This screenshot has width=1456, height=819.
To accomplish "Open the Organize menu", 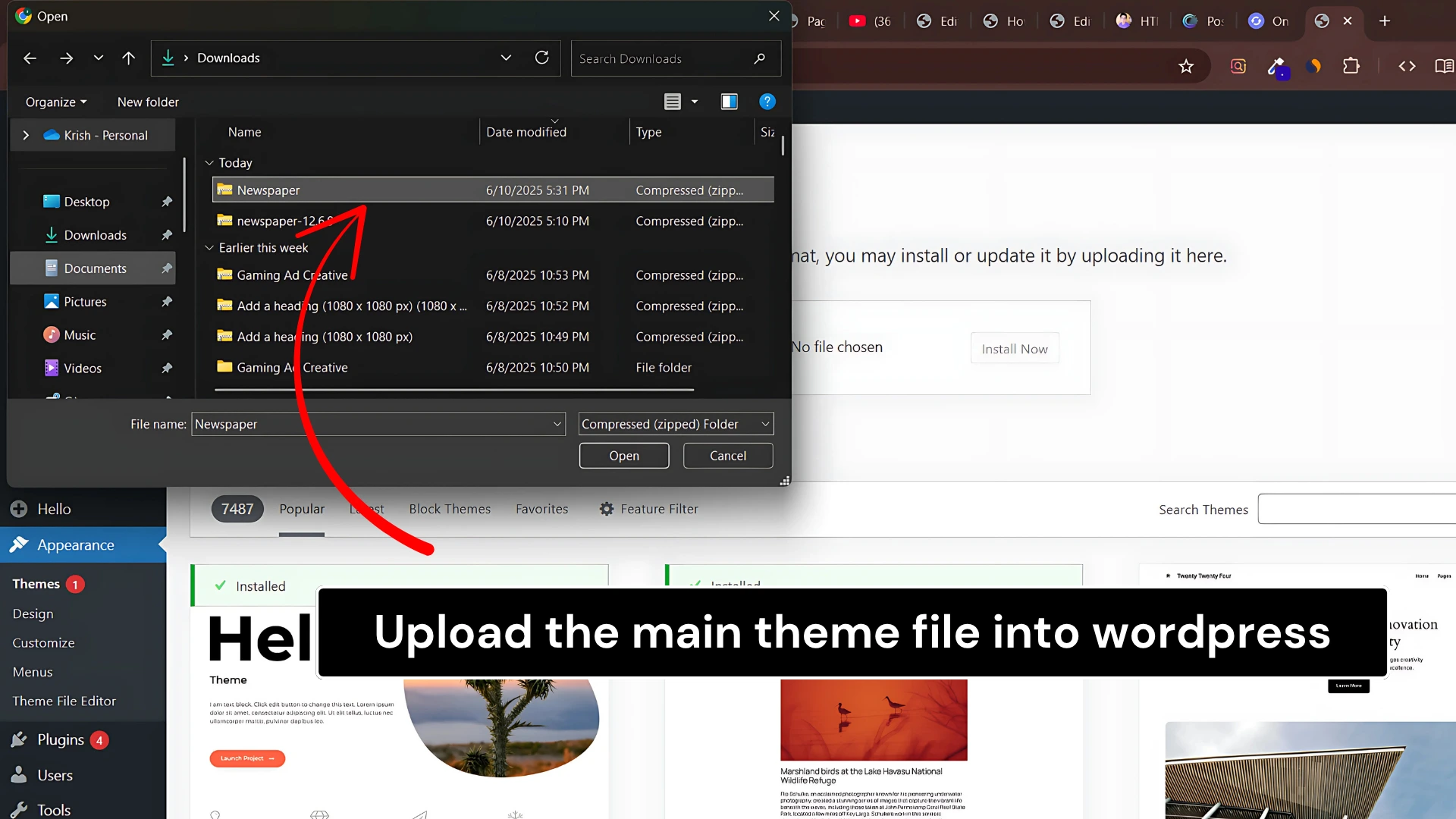I will click(x=55, y=102).
